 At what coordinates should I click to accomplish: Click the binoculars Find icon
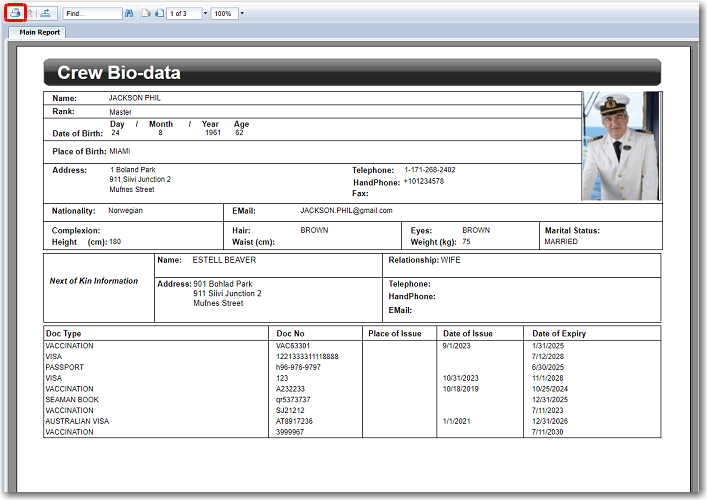pyautogui.click(x=129, y=14)
